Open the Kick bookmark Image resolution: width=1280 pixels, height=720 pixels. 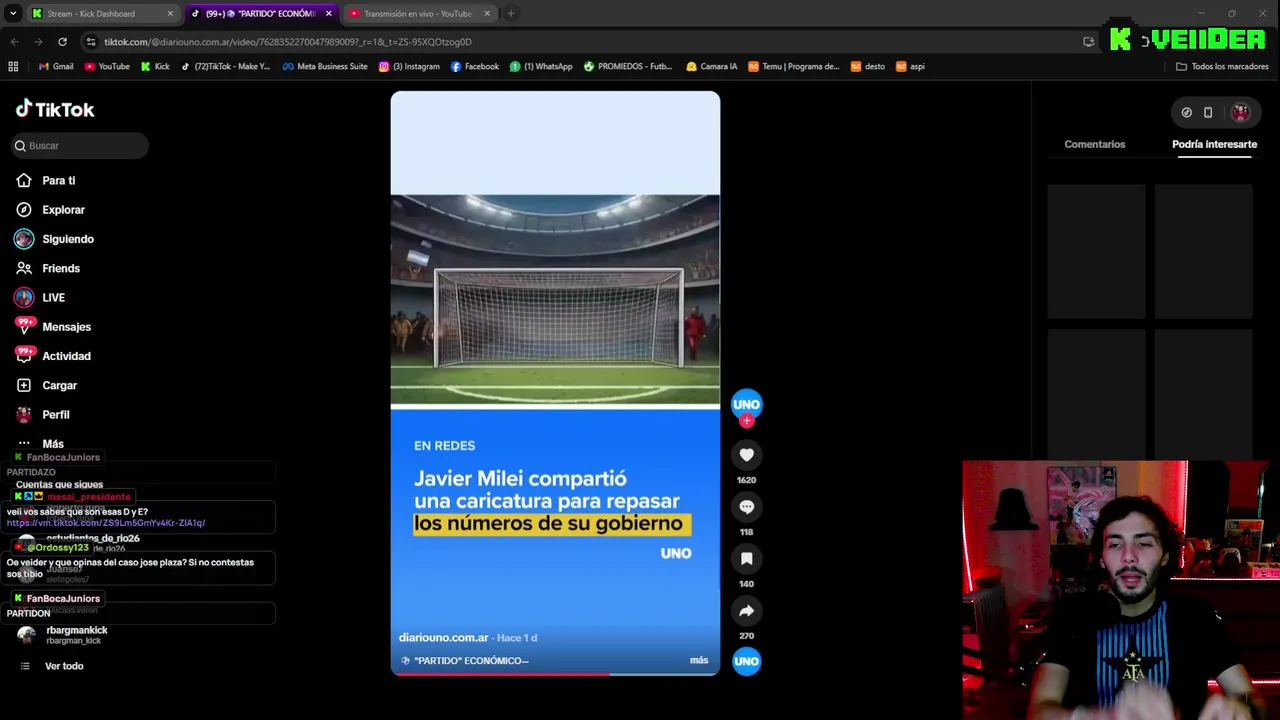point(155,66)
